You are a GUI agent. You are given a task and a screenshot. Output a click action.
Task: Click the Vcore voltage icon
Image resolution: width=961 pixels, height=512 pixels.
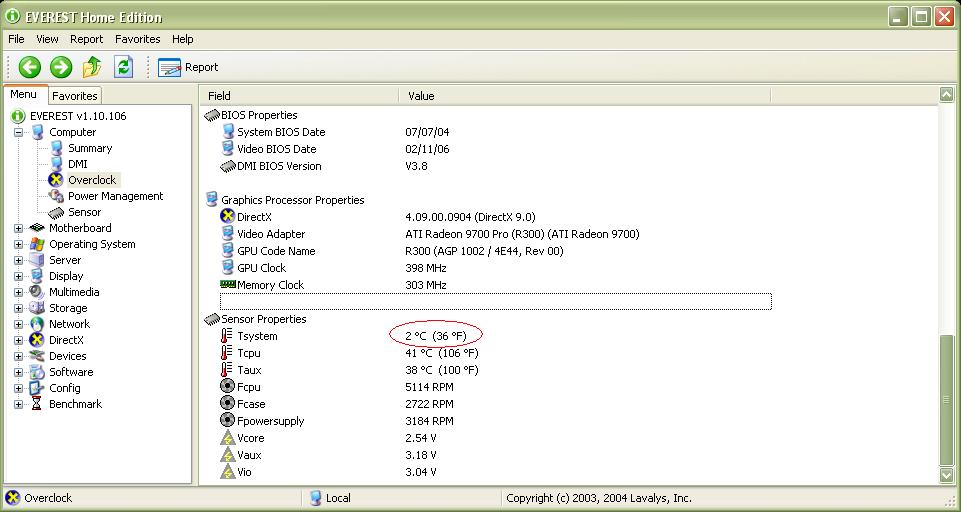228,438
